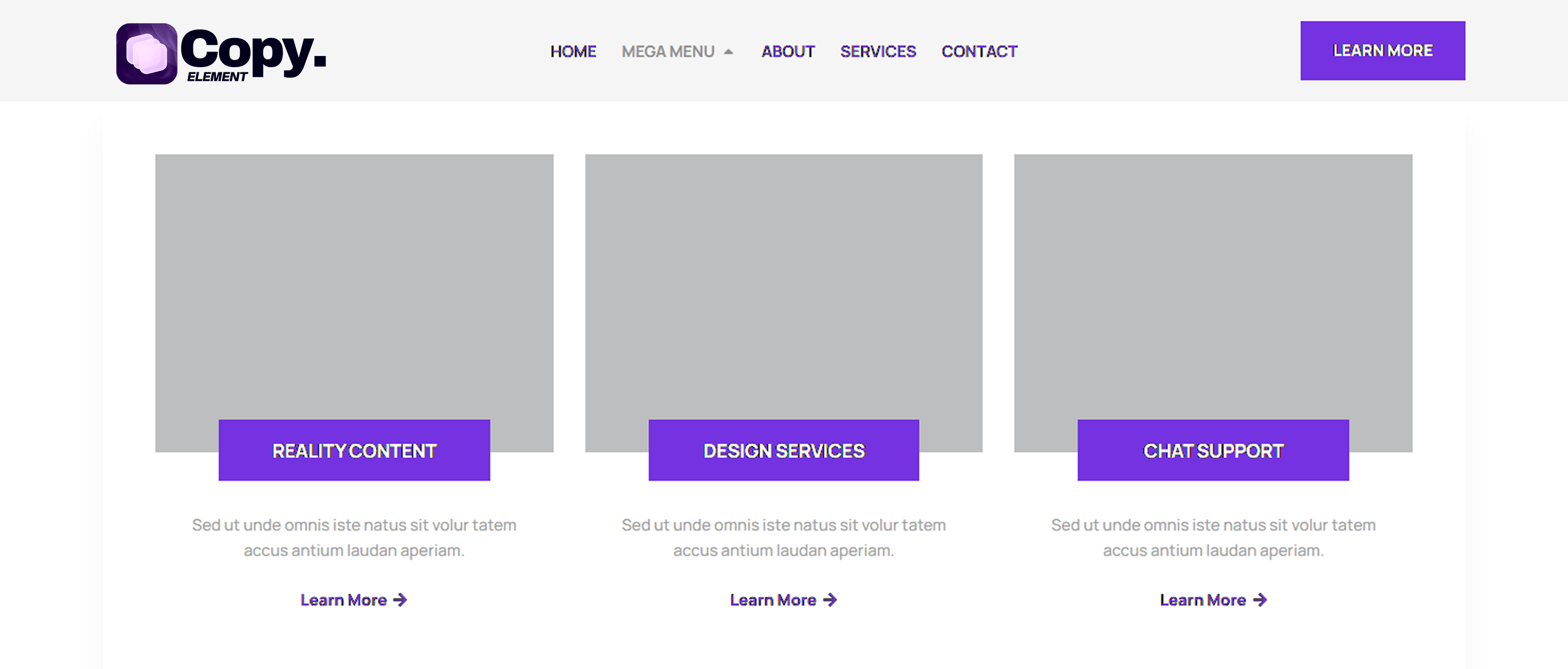Screen dimensions: 1568x669
Task: Select CONTACT in the navigation bar
Action: [x=979, y=52]
